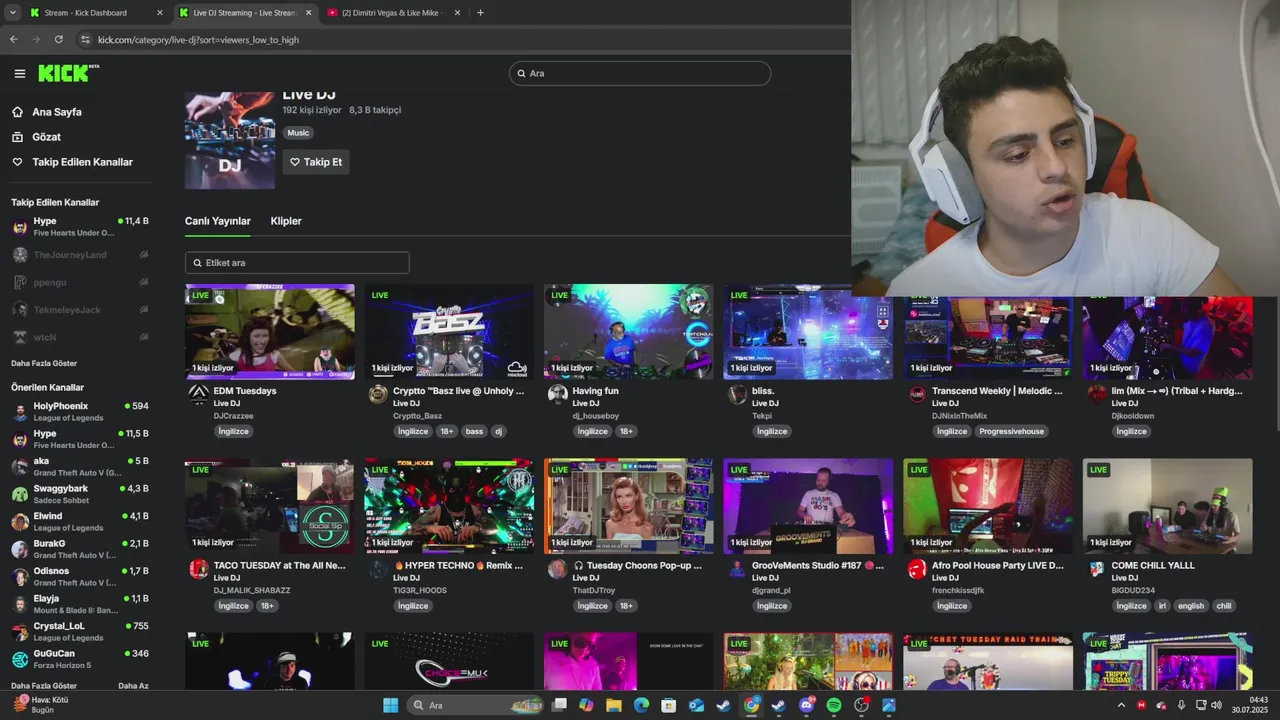The height and width of the screenshot is (720, 1280).
Task: Click the Ara search field
Action: (x=640, y=73)
